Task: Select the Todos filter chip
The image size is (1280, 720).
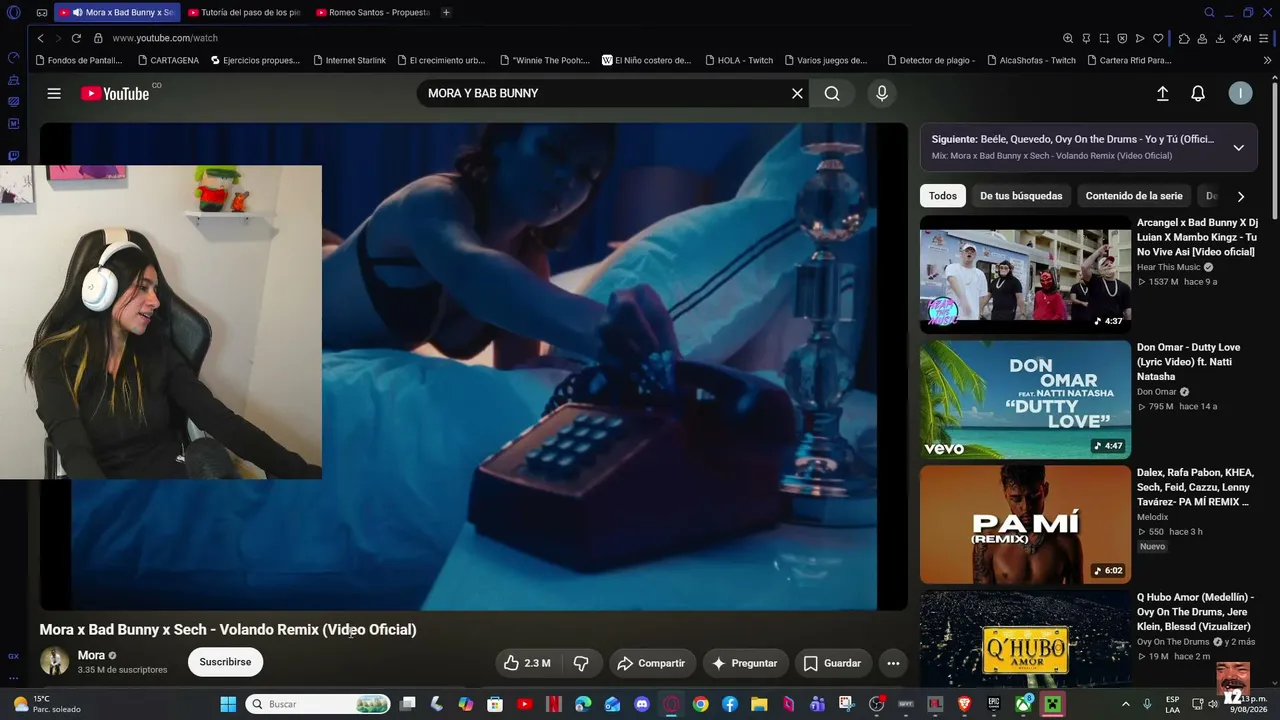Action: (x=943, y=196)
